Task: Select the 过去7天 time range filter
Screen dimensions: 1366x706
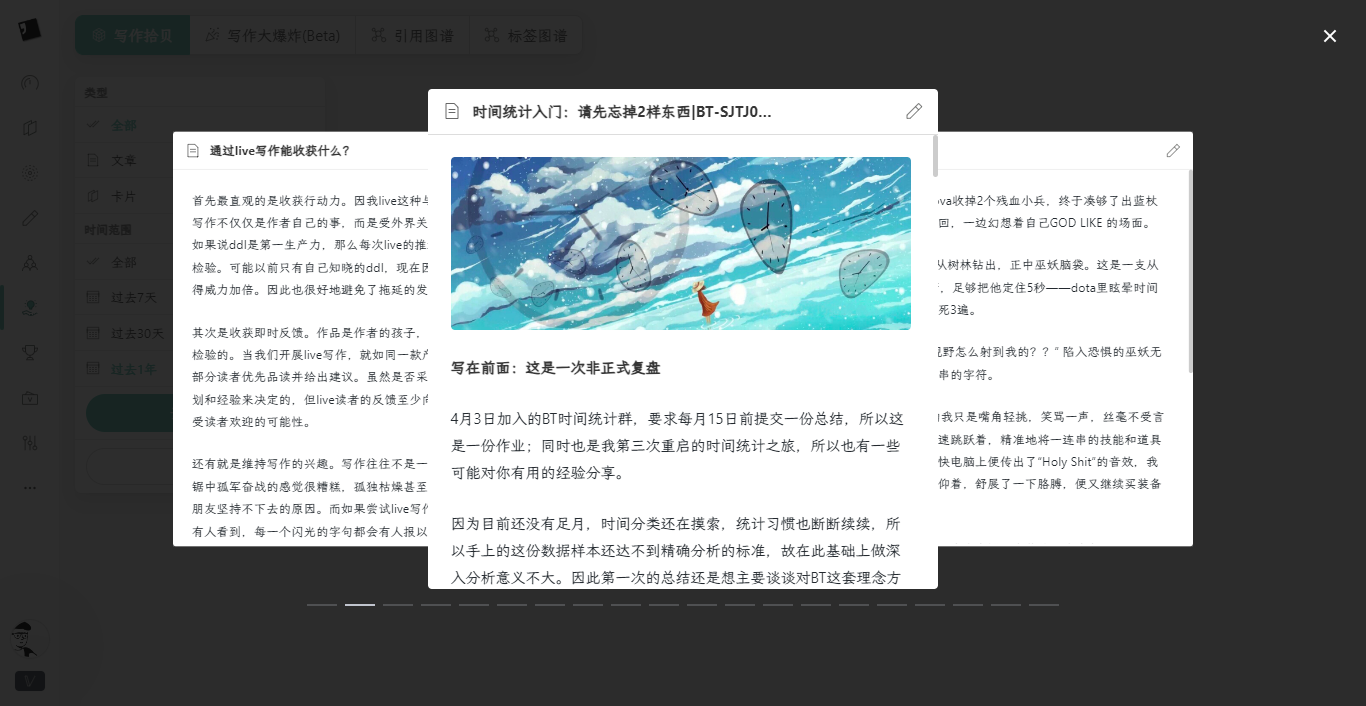Action: (134, 298)
